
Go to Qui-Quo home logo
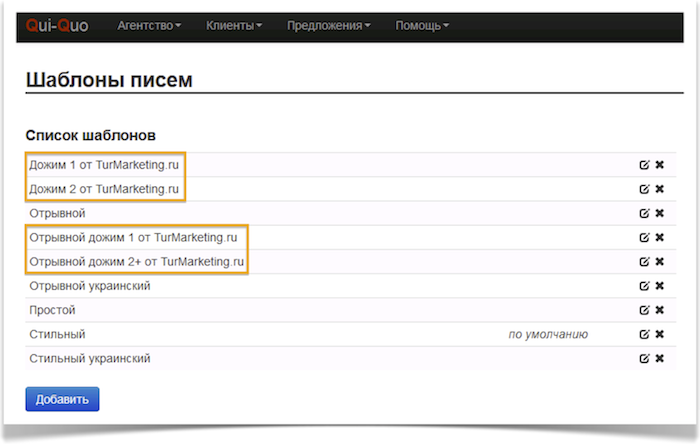57,26
